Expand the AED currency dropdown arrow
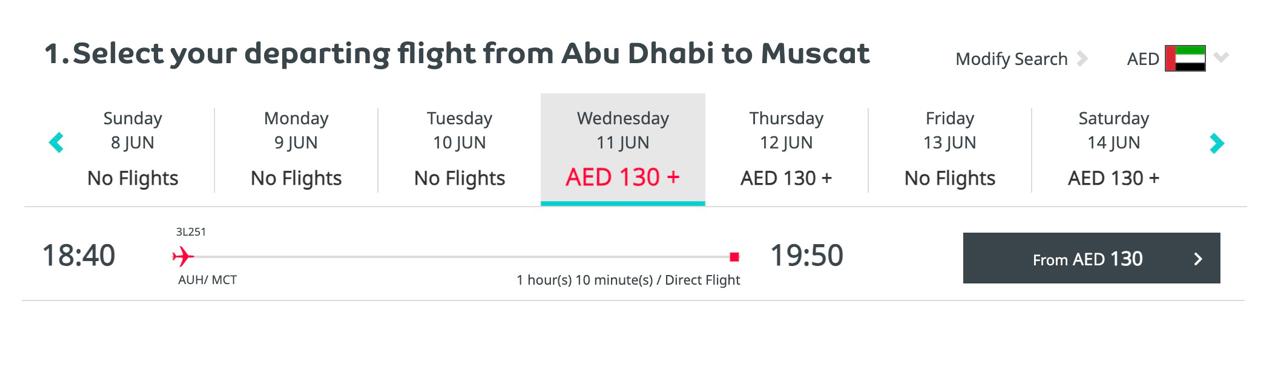 coord(1221,58)
